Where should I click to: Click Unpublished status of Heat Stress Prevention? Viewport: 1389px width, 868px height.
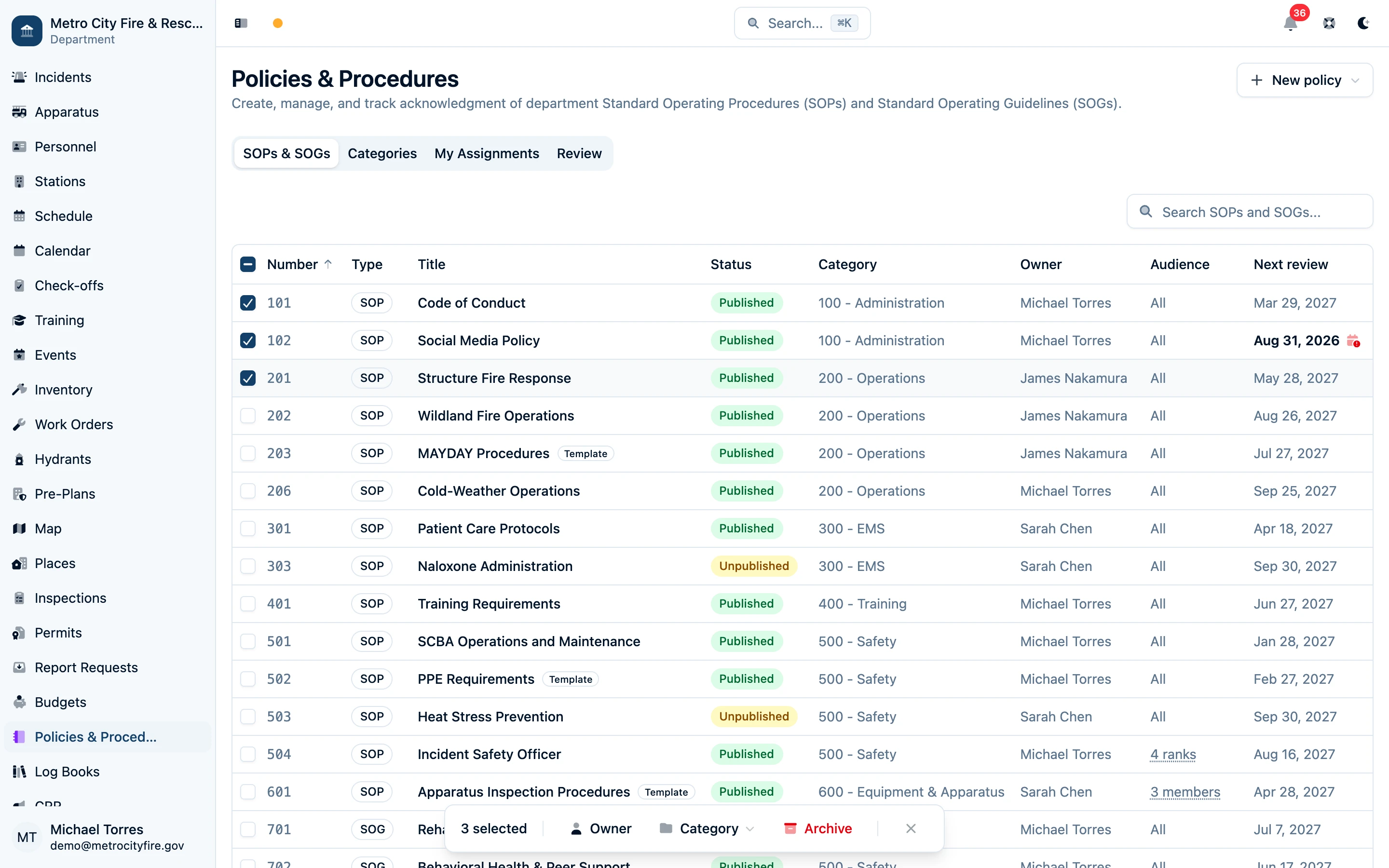coord(754,717)
